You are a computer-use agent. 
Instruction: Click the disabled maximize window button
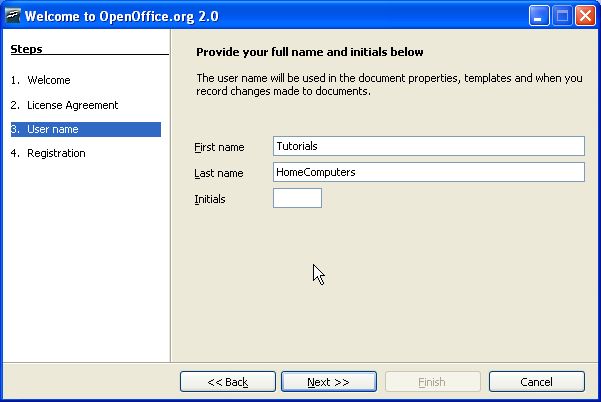tap(562, 16)
